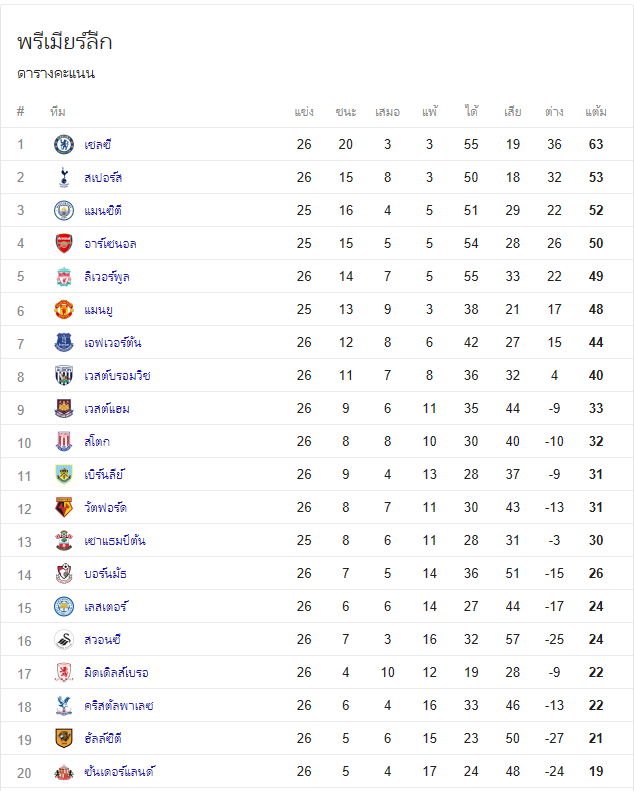Click the พรีเมียร์ลีก league title
Screen dimensions: 634x791
[65, 42]
